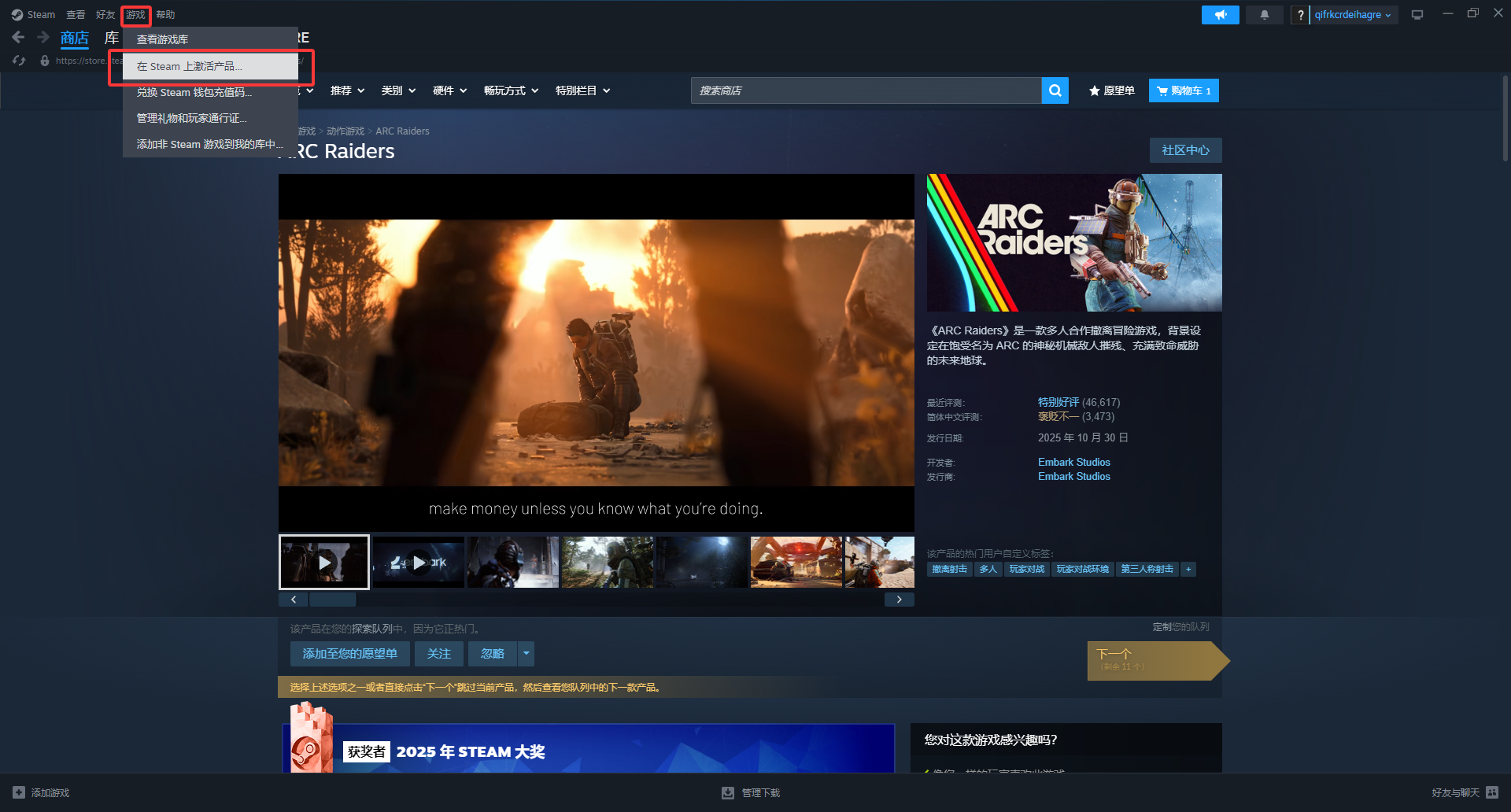
Task: Expand the ignore options dropdown arrow
Action: click(526, 653)
